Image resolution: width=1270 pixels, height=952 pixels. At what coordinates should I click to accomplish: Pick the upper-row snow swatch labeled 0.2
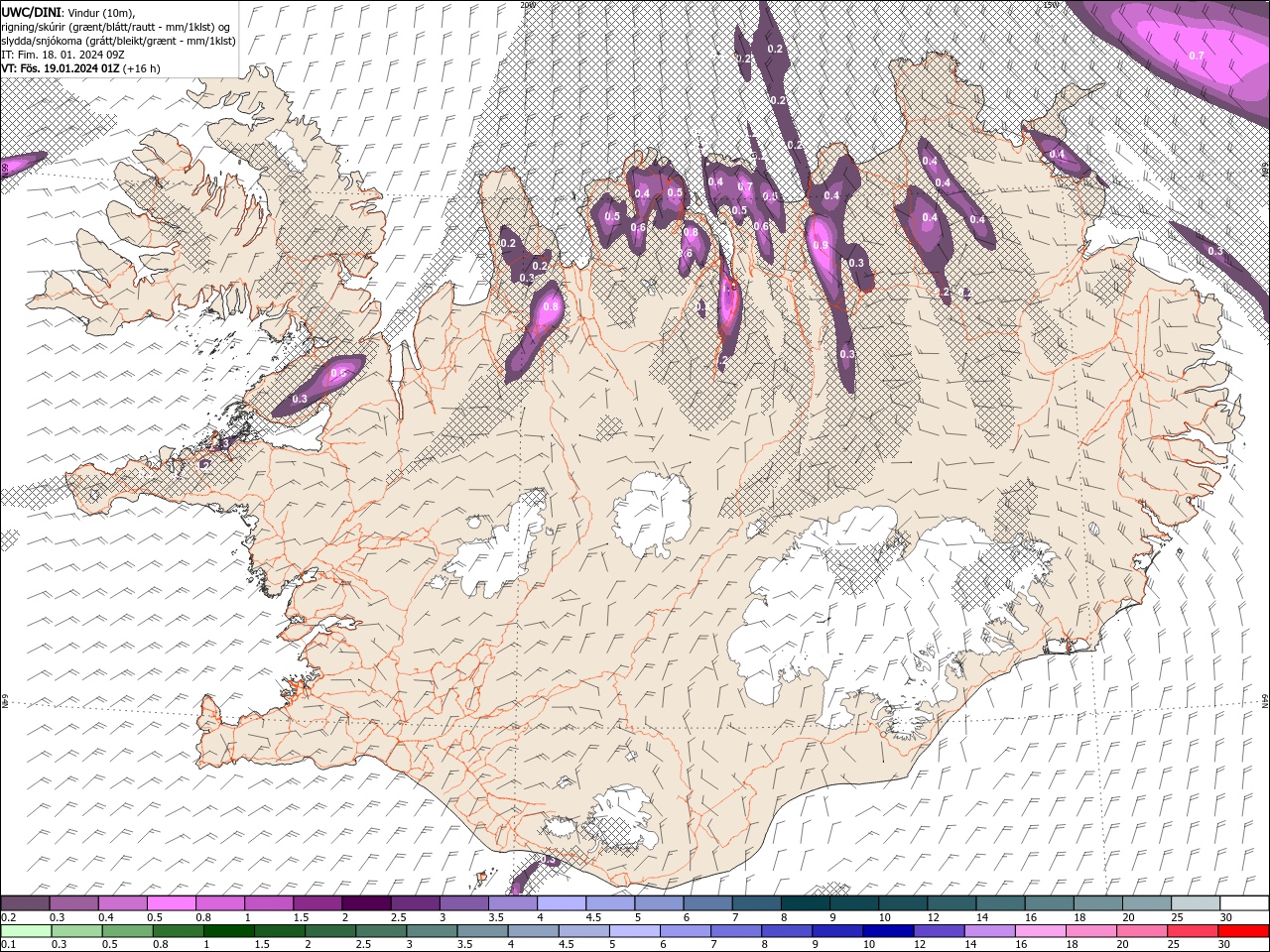pos(25,903)
